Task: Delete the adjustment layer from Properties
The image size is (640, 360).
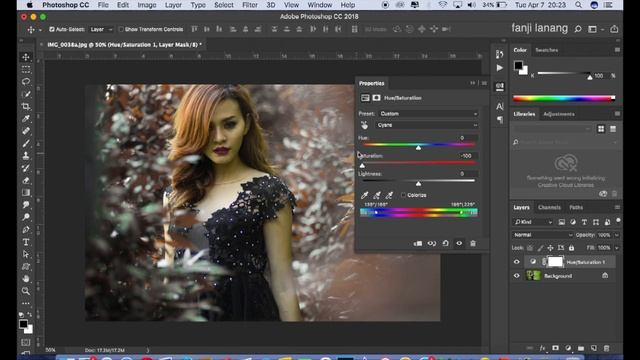Action: (473, 243)
